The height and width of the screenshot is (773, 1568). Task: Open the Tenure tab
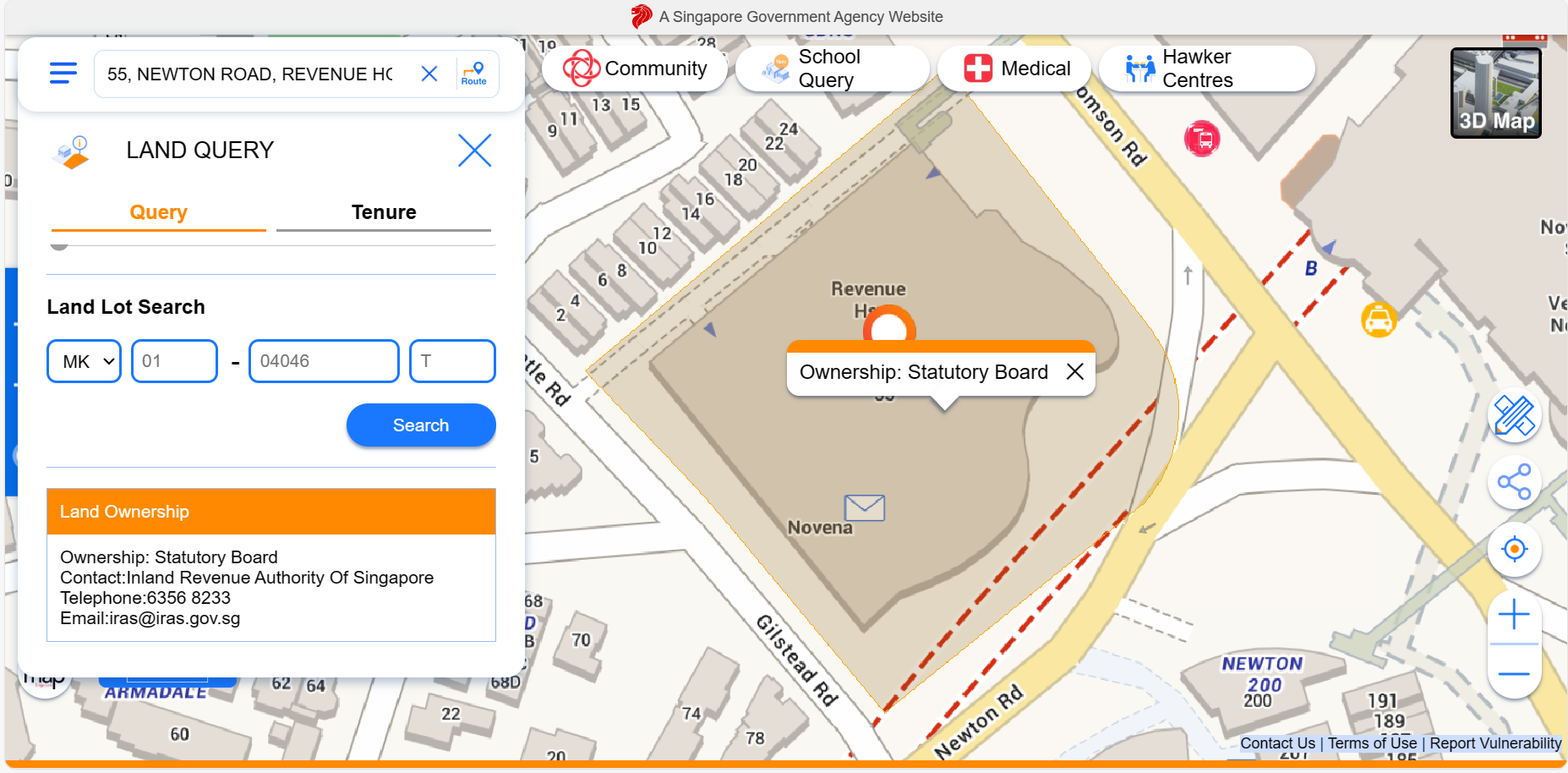coord(383,212)
